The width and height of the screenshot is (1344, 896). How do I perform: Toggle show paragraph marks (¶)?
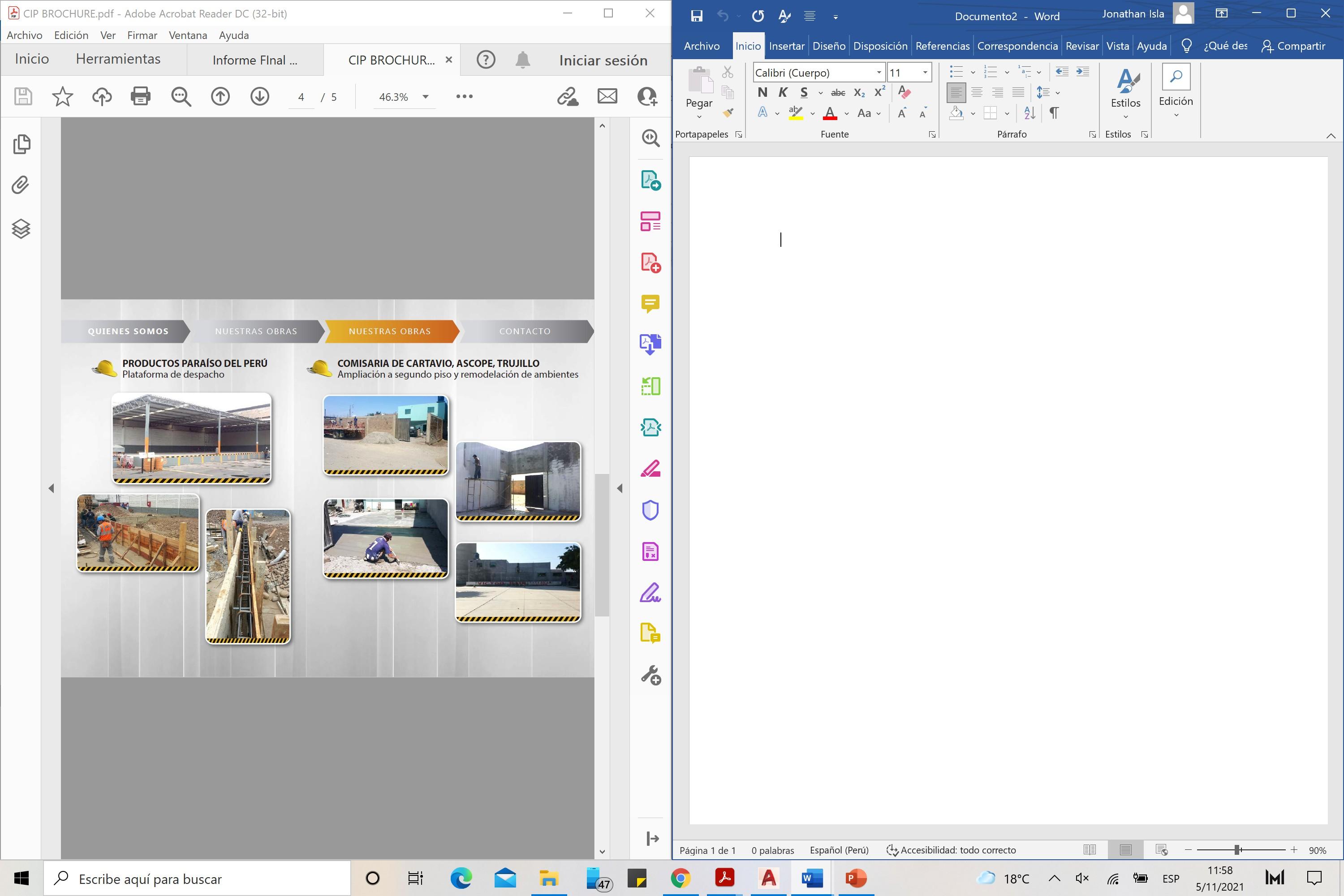tap(1054, 113)
